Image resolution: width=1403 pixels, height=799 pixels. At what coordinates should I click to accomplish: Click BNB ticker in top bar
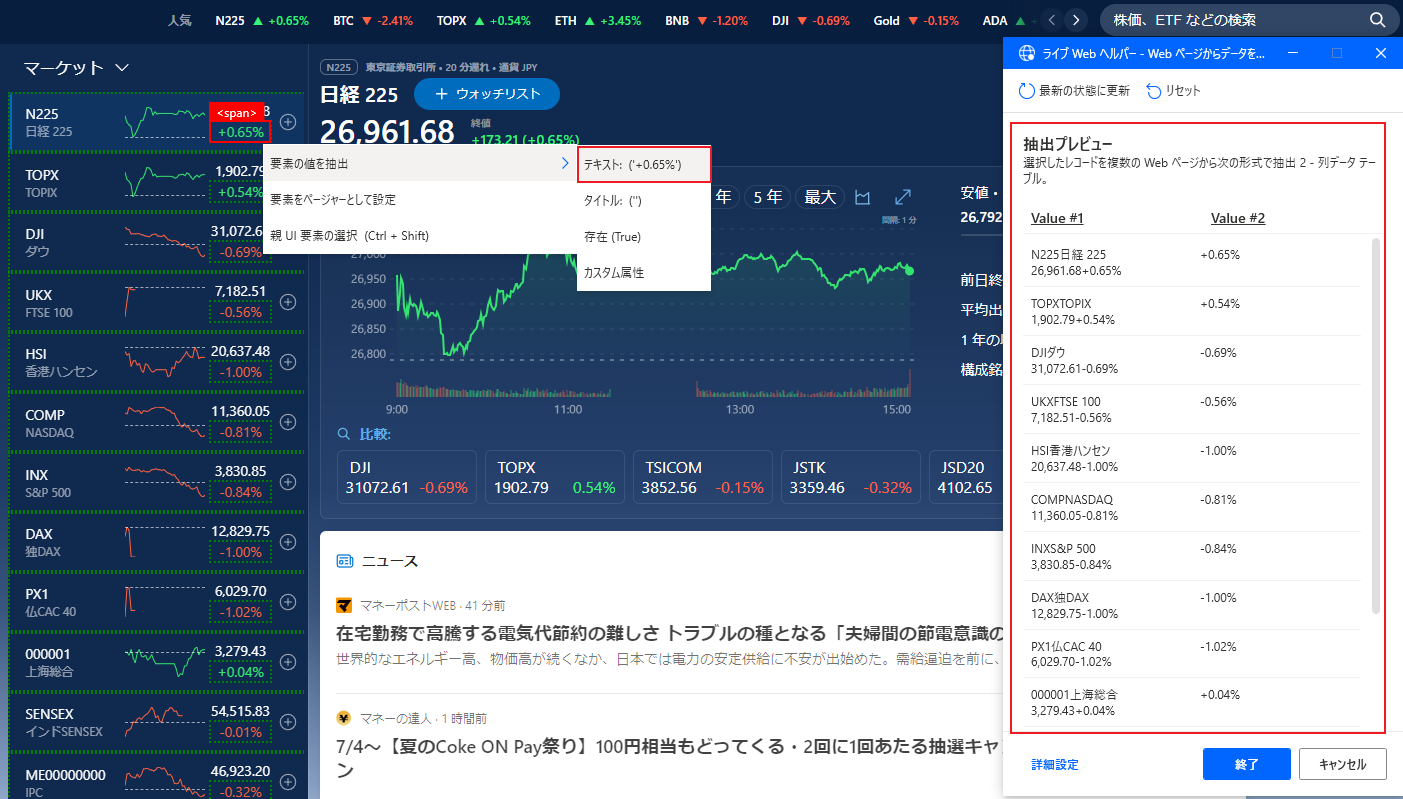[706, 20]
